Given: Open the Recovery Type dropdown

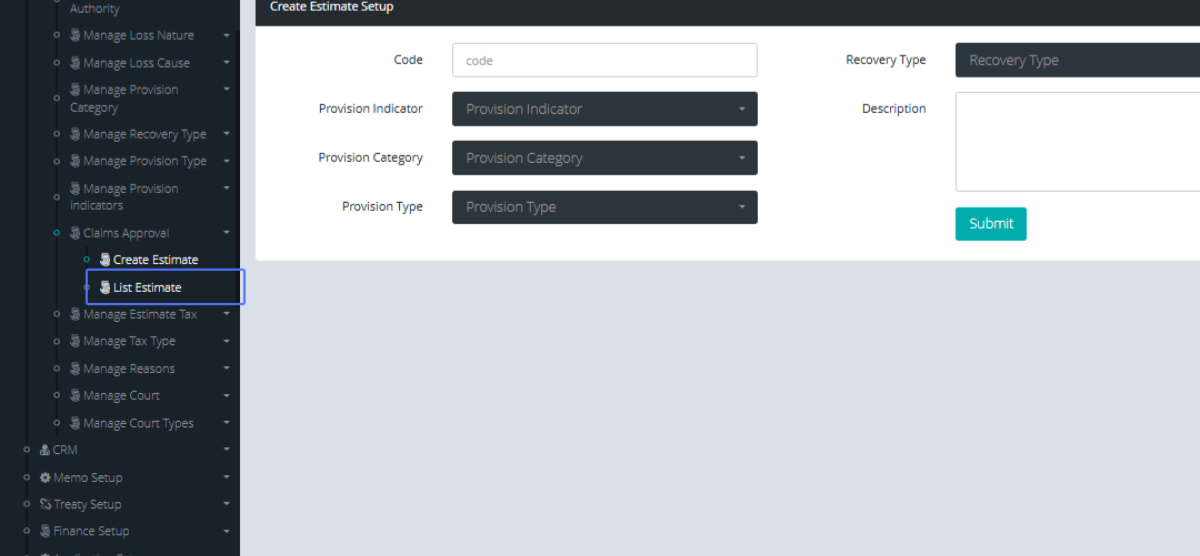Looking at the screenshot, I should pos(1077,60).
